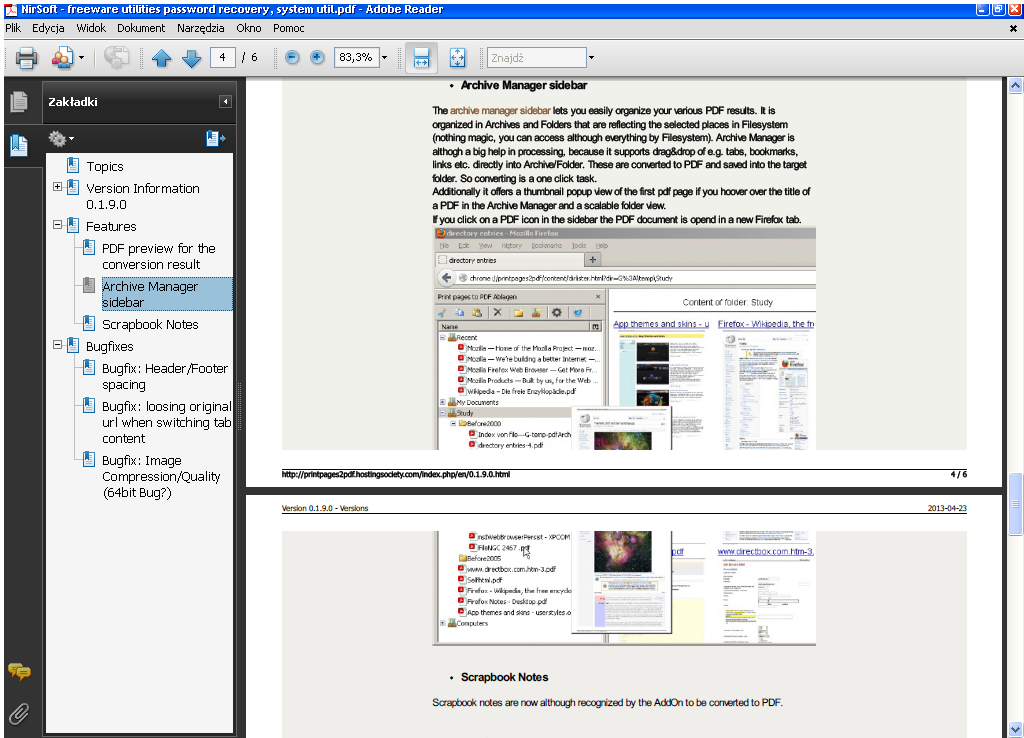Open the dropdown arrow beside the collaboration icon
The image size is (1024, 738).
click(82, 58)
